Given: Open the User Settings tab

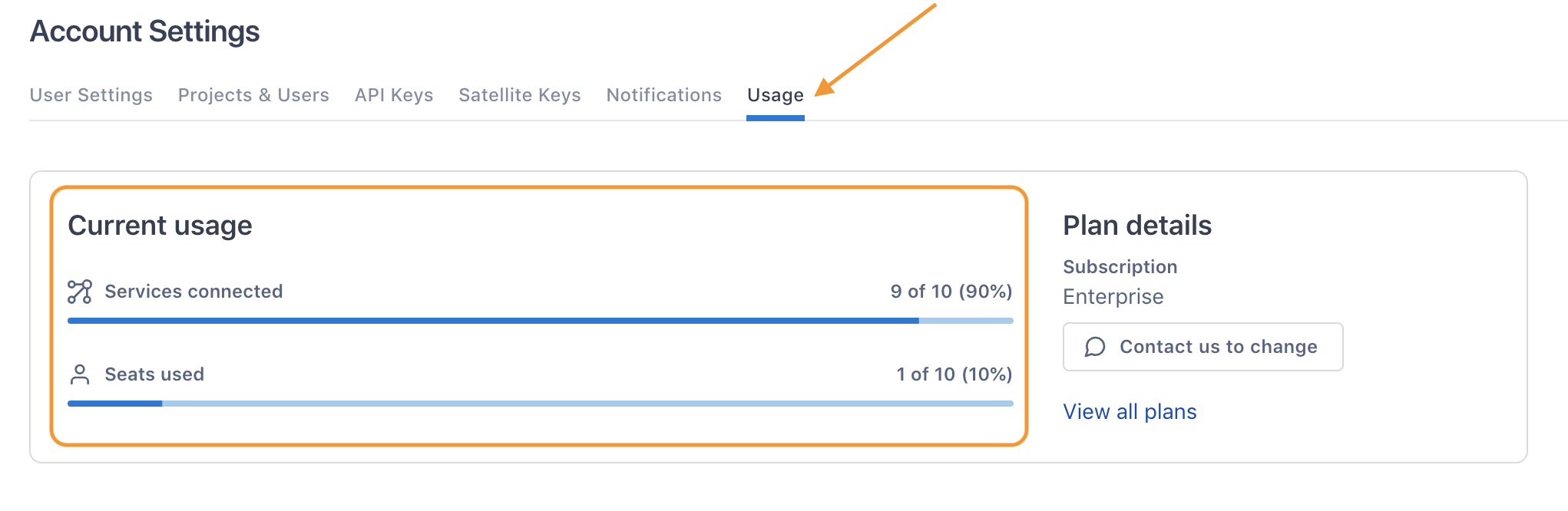Looking at the screenshot, I should (91, 95).
